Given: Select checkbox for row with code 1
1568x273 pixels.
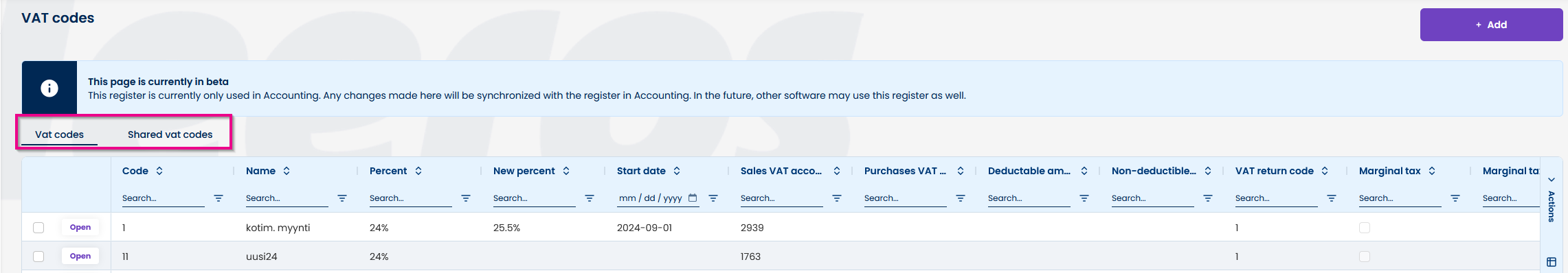Looking at the screenshot, I should pyautogui.click(x=38, y=228).
